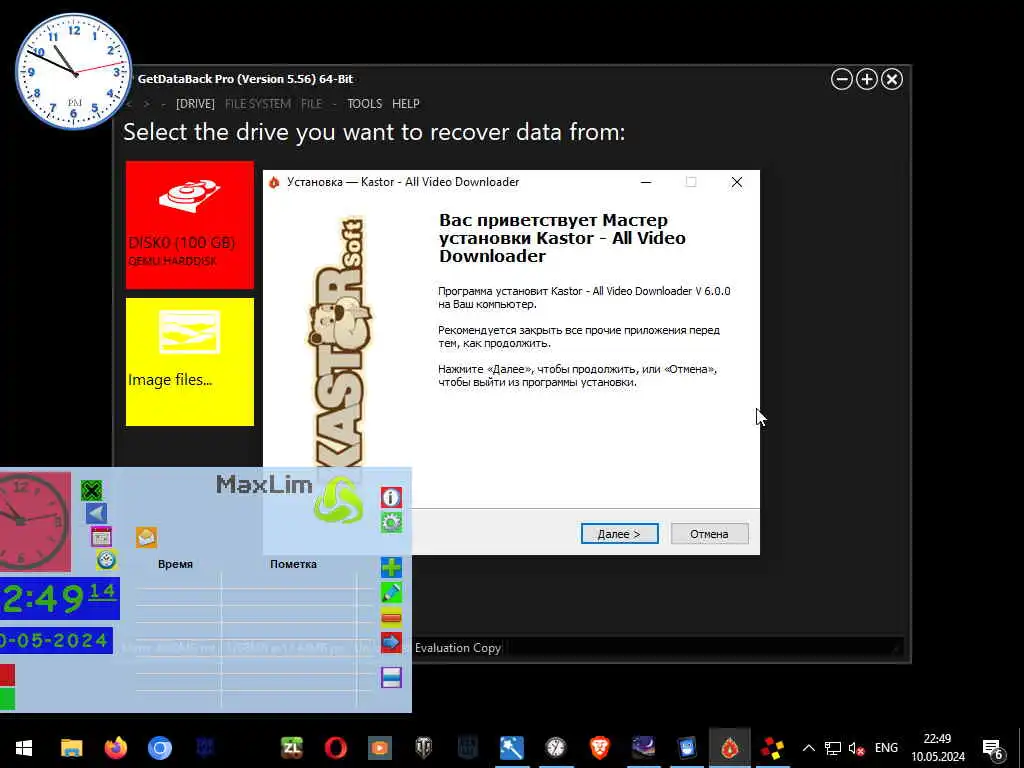
Task: Click the MaxLim digital time display
Action: [59, 598]
